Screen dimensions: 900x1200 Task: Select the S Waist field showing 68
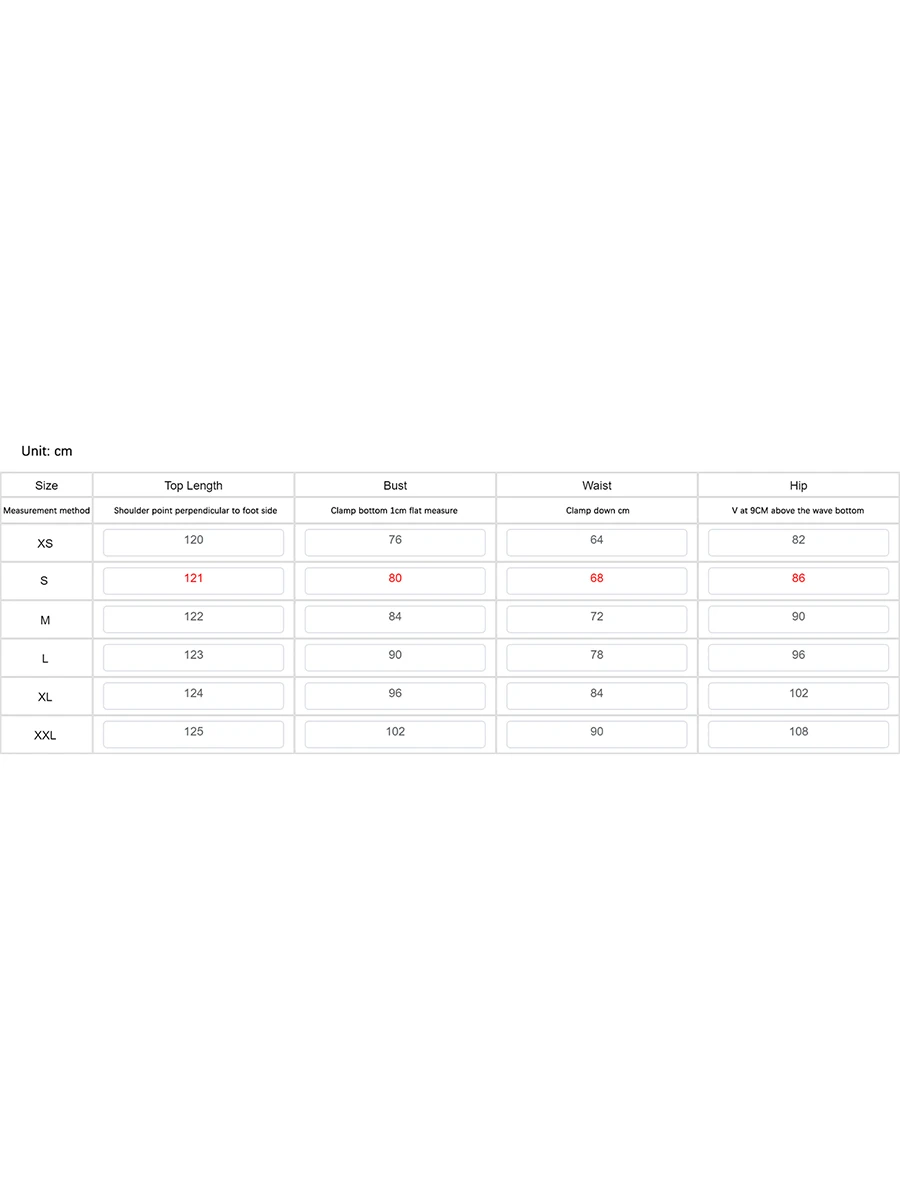pos(597,579)
